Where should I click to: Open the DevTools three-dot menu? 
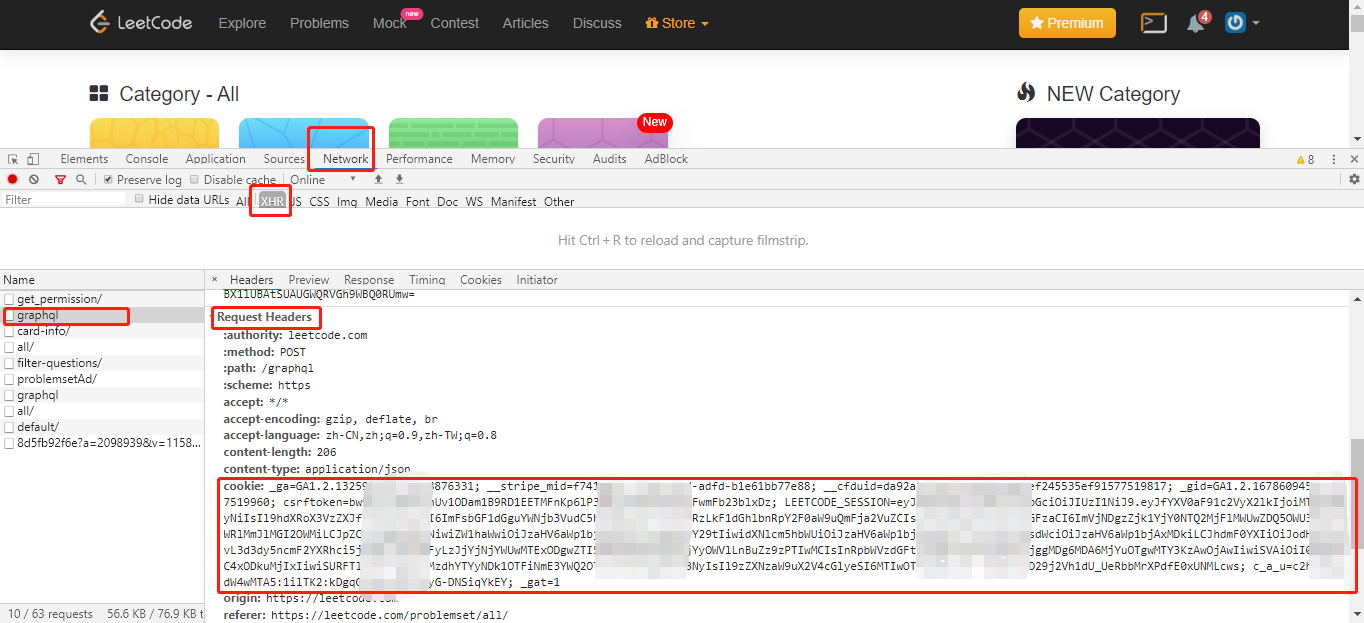[1333, 159]
